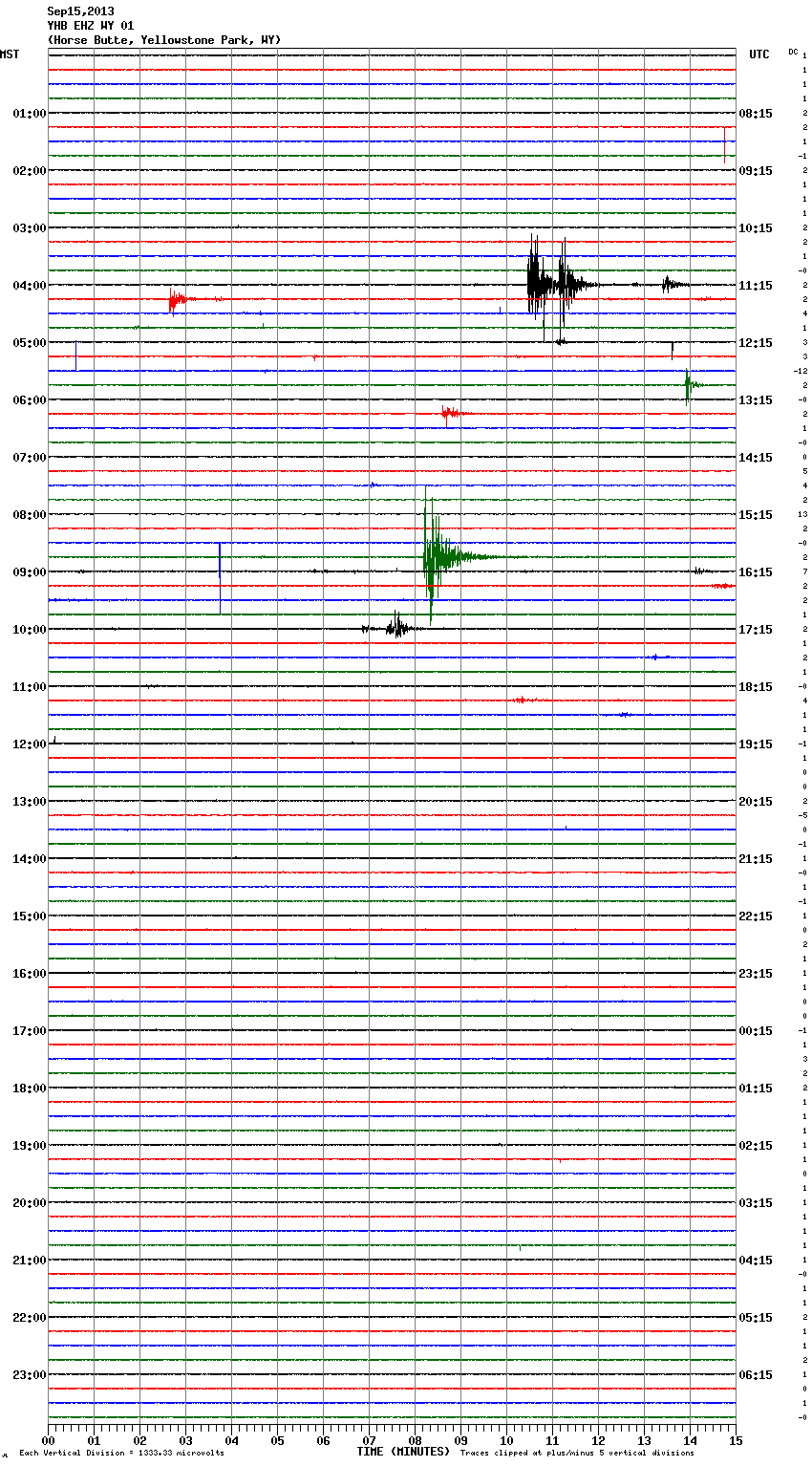Click the 23:00 MST hour label
This screenshot has width=812, height=1466.
(29, 1374)
